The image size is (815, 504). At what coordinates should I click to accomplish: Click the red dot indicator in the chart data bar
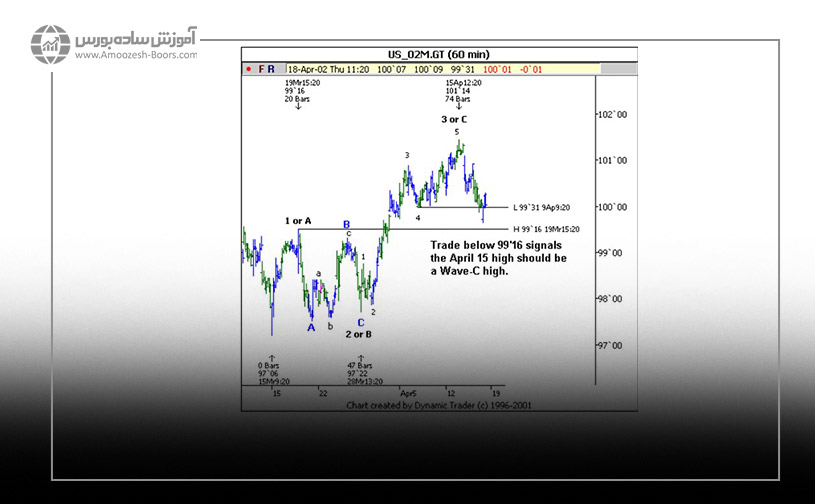[249, 69]
